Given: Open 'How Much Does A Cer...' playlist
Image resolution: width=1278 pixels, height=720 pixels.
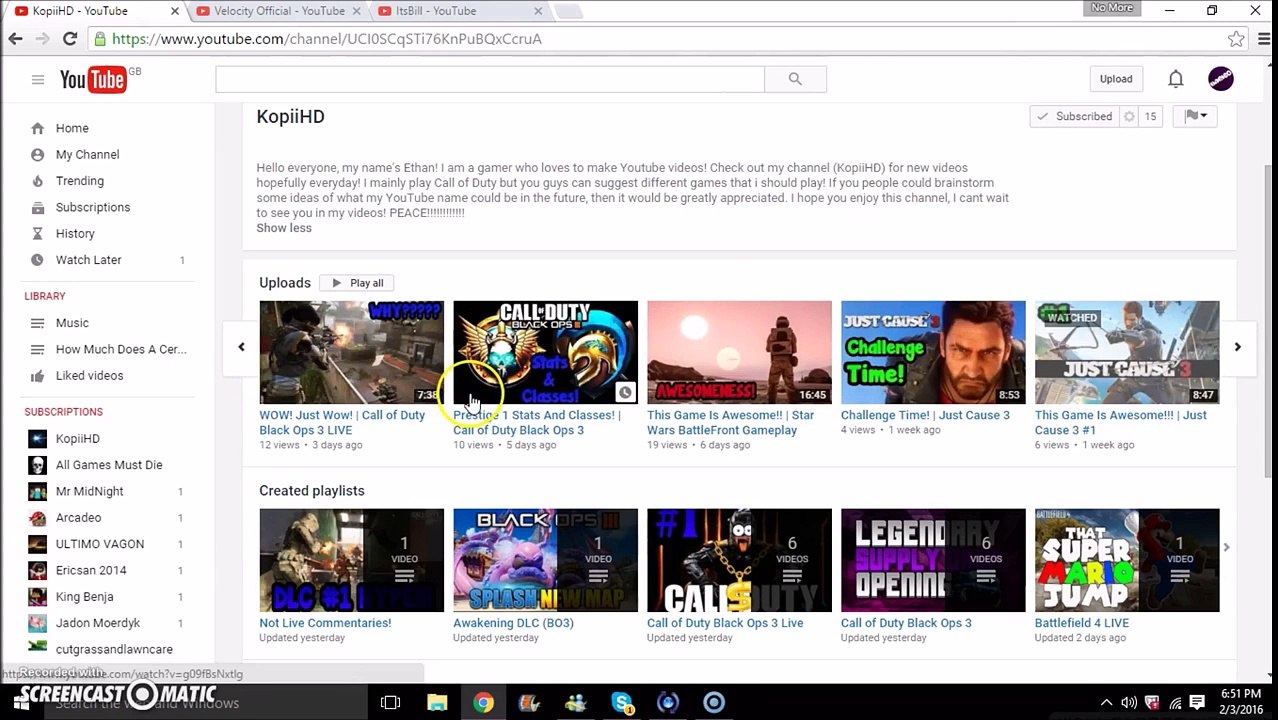Looking at the screenshot, I should coord(121,349).
